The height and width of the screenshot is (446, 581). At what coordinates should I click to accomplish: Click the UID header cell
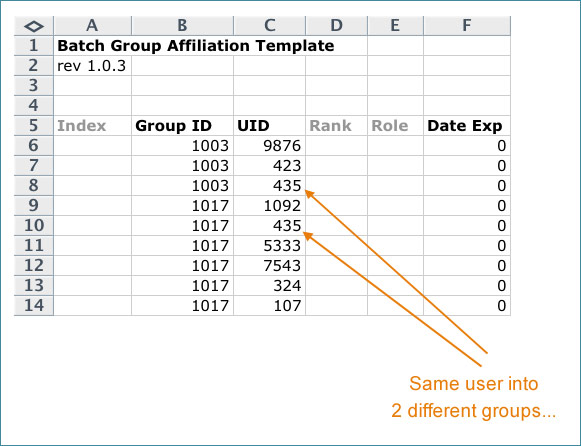pos(269,126)
